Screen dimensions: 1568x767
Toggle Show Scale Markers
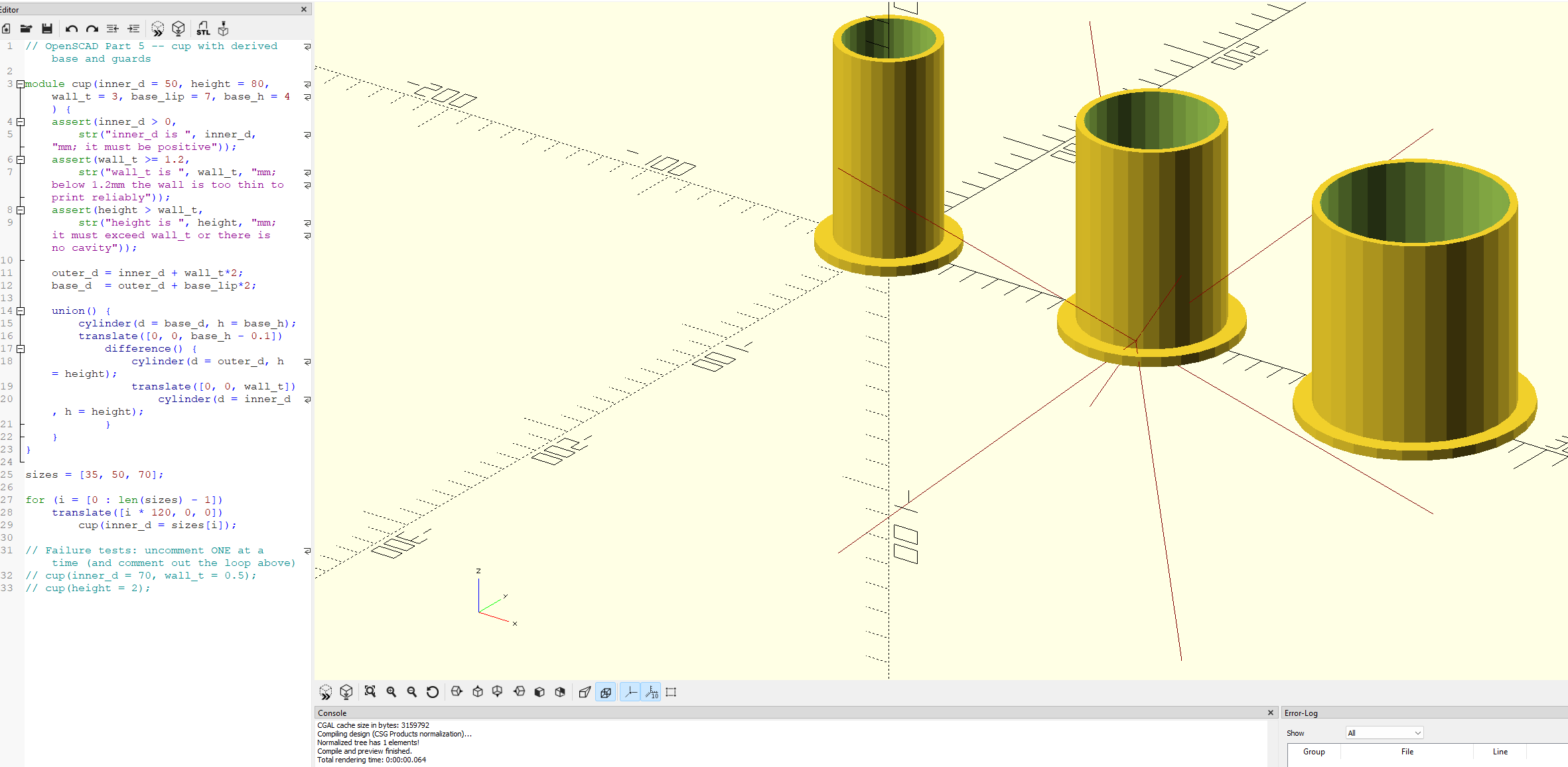(x=651, y=691)
